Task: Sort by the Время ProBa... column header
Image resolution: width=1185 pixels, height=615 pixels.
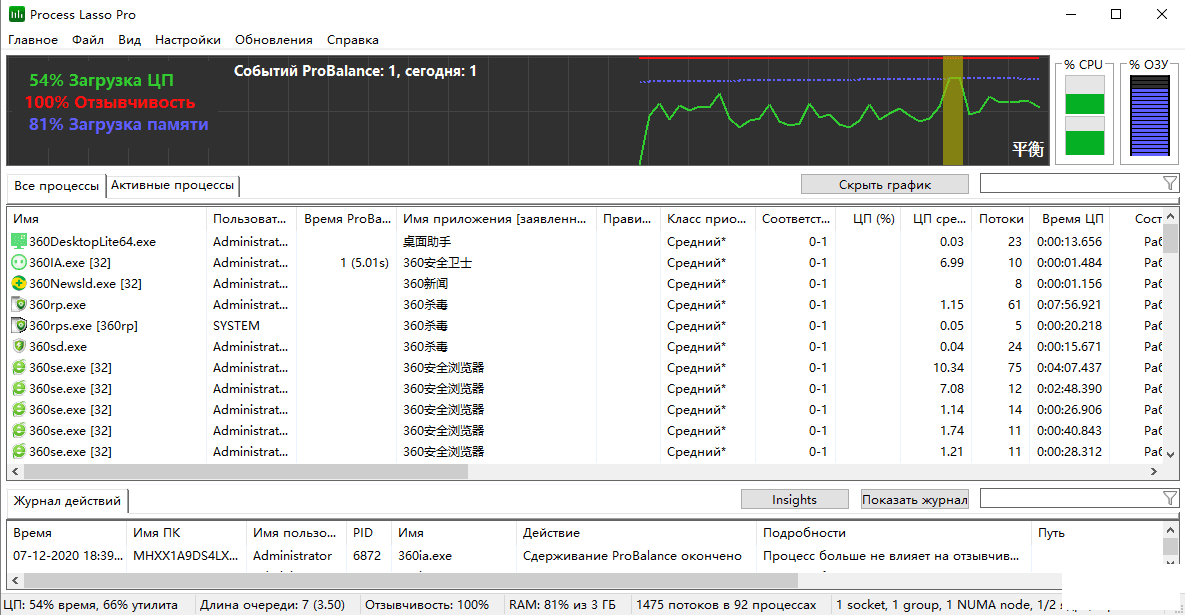Action: [347, 218]
